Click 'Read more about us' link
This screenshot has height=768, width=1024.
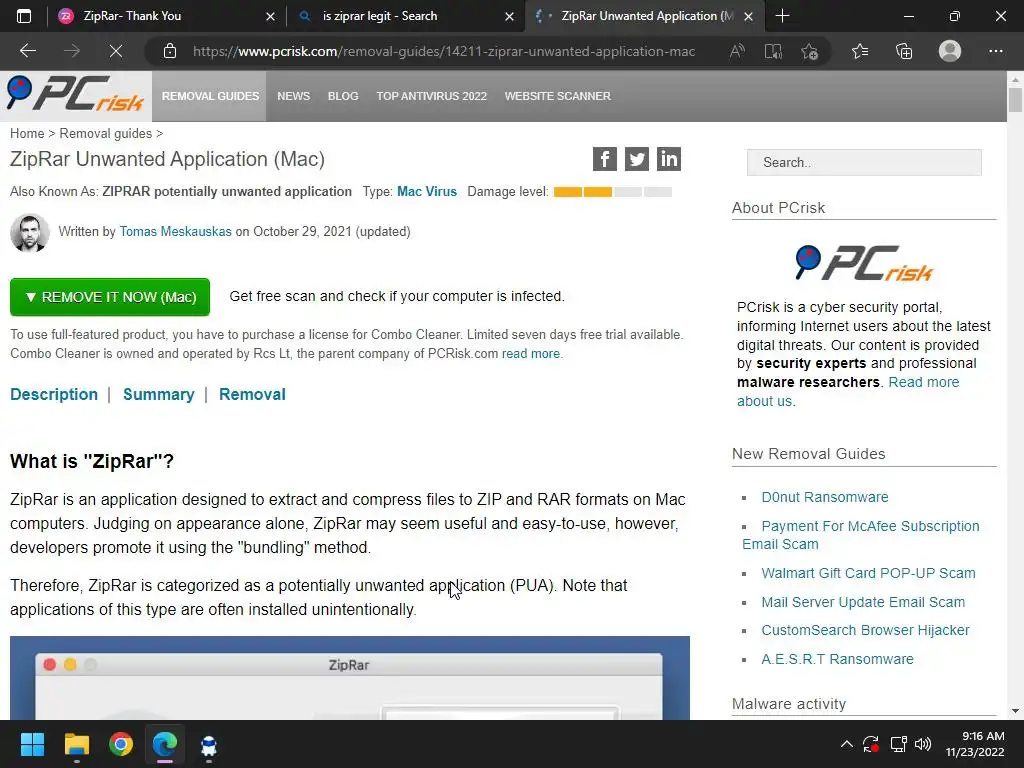coord(848,392)
